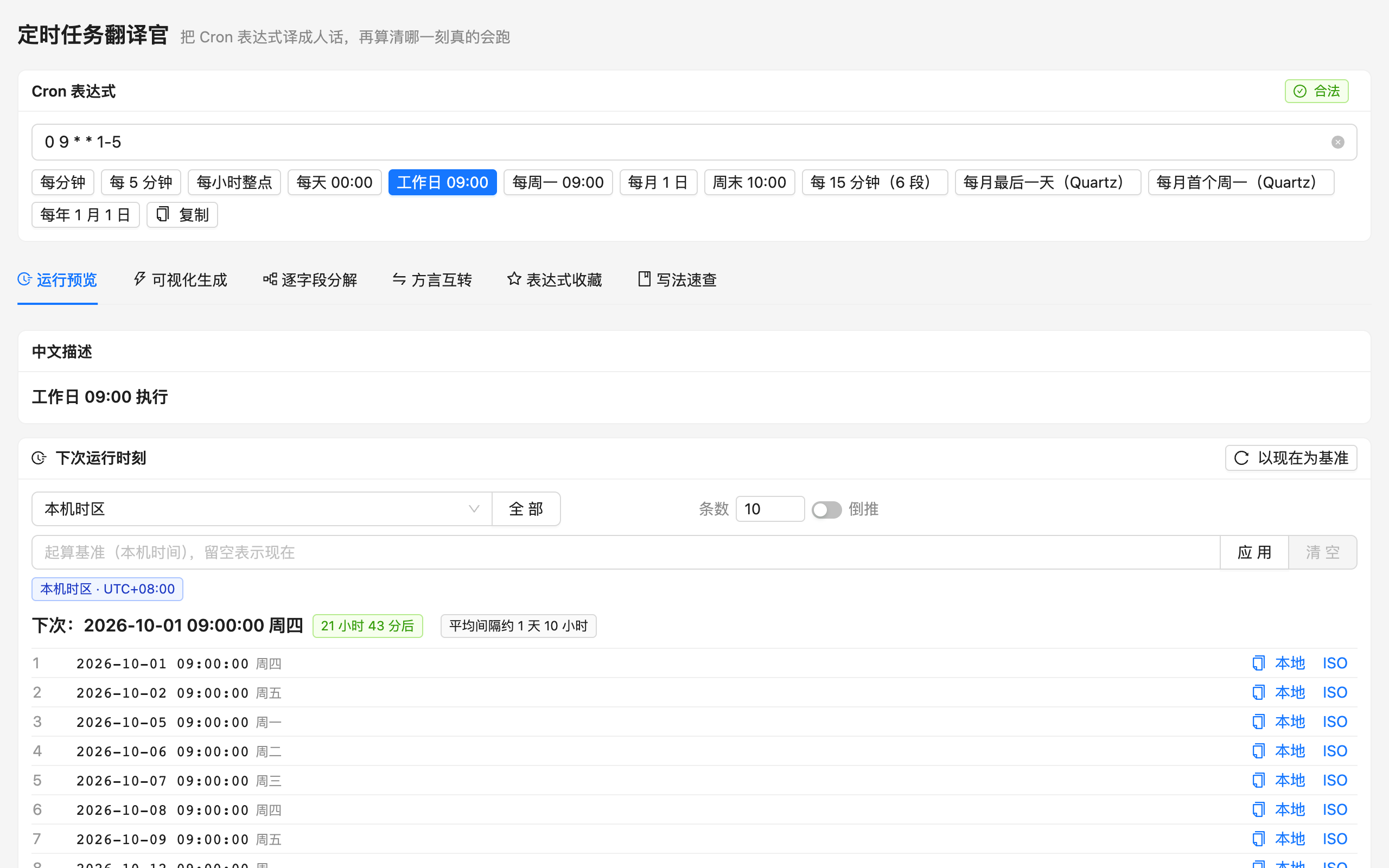Click the Cron expression input field
Viewport: 1389px width, 868px height.
(694, 142)
